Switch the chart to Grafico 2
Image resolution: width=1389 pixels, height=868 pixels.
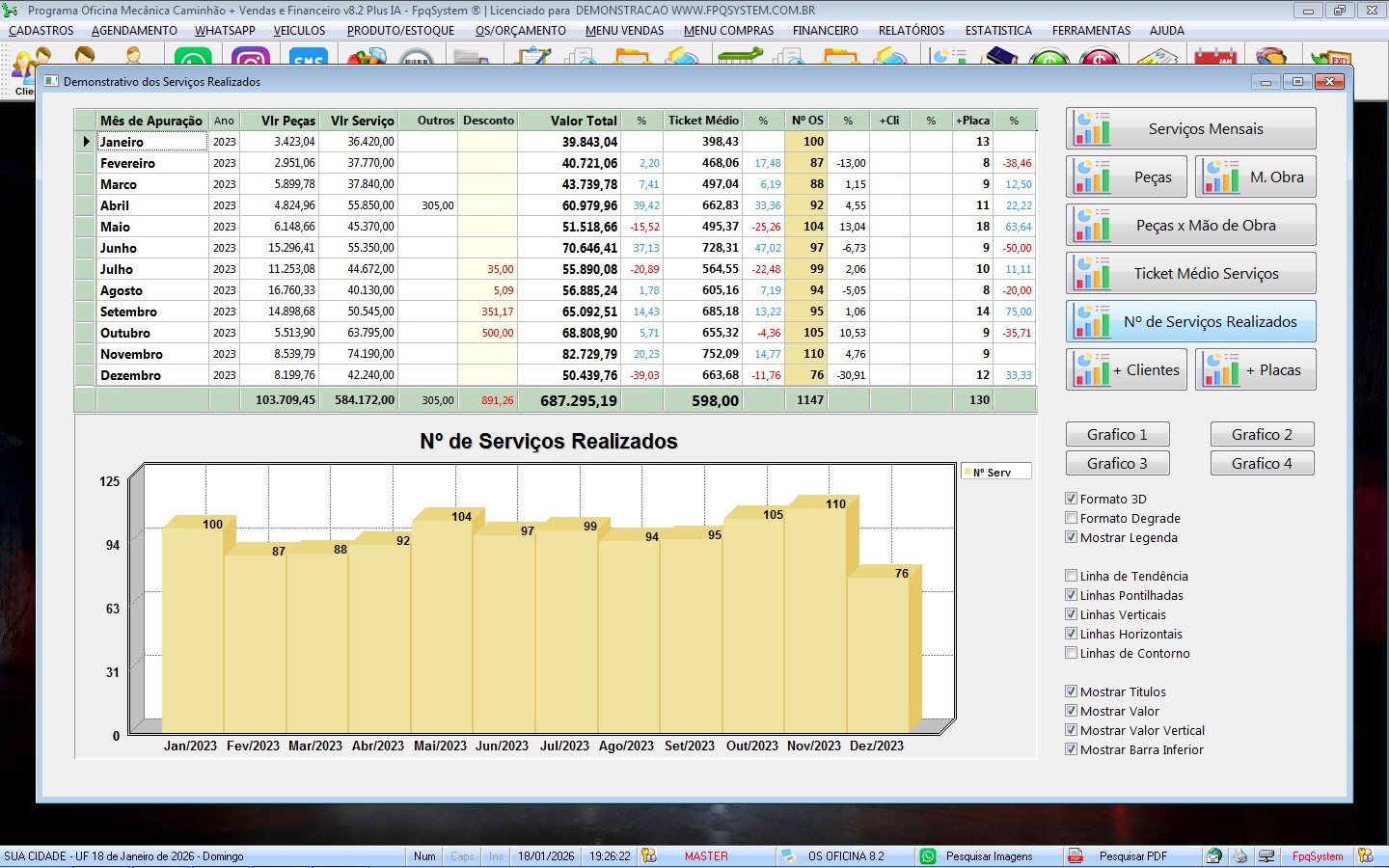tap(1262, 434)
